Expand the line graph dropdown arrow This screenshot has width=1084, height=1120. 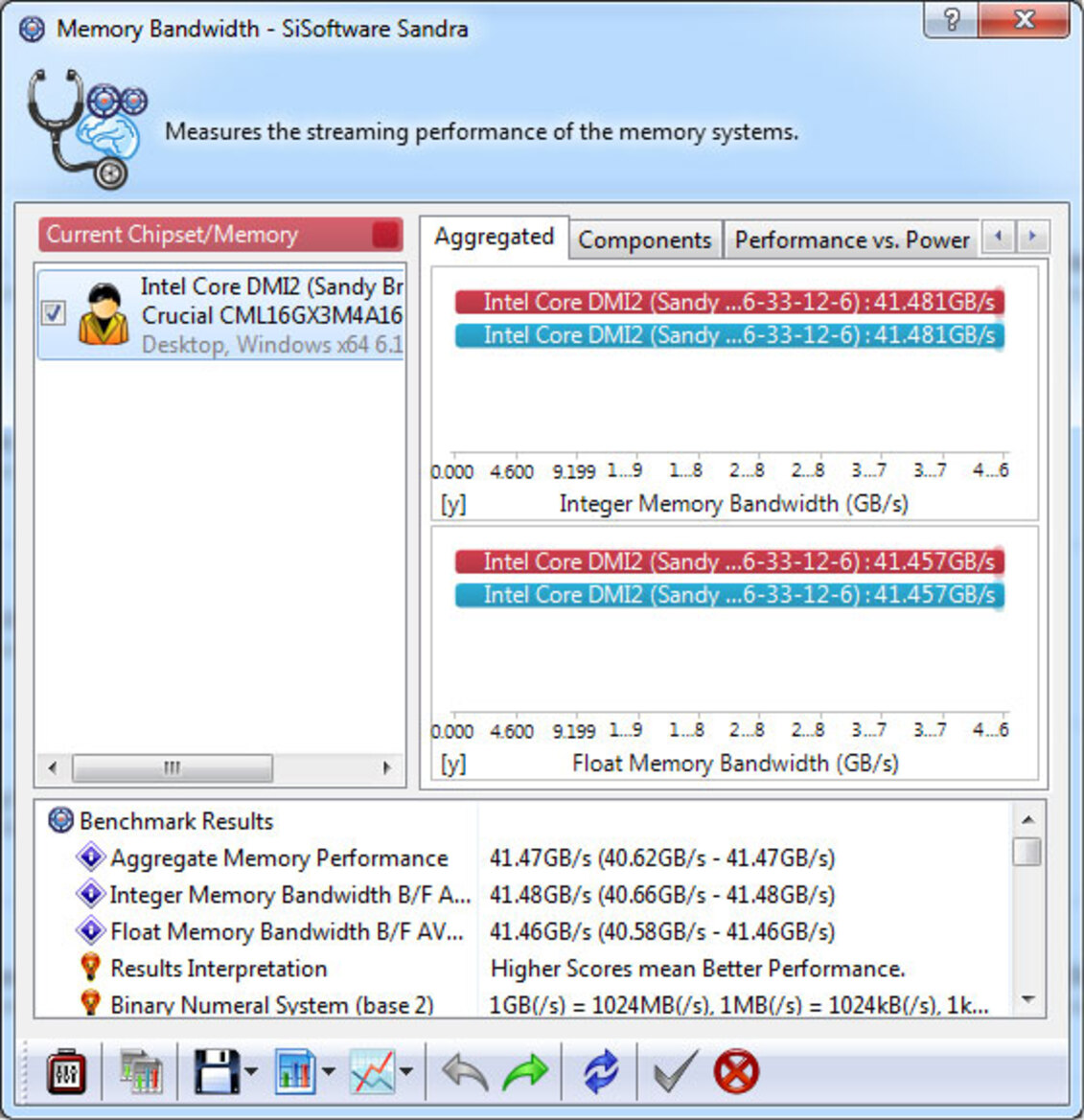point(405,1071)
